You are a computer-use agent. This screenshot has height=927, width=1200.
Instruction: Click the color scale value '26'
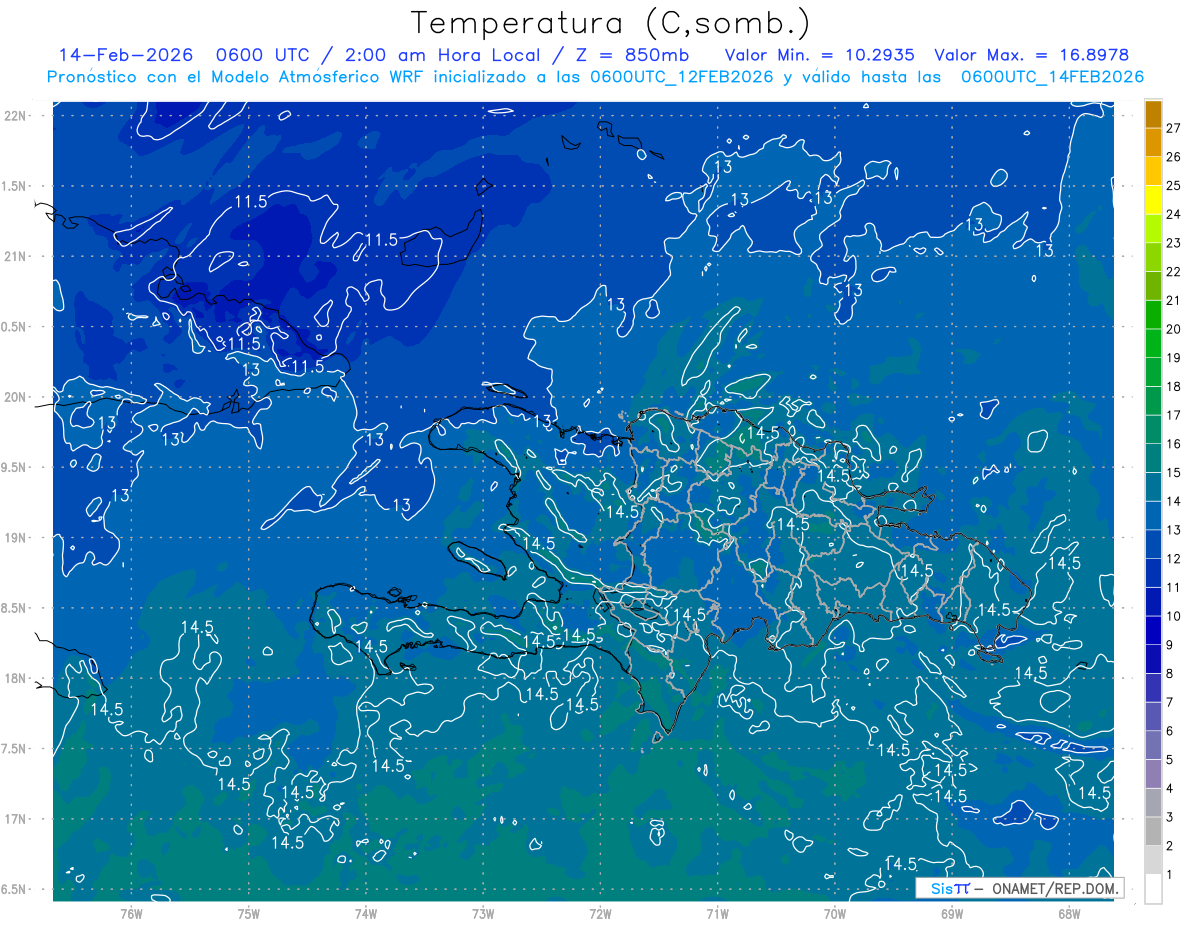point(1173,157)
